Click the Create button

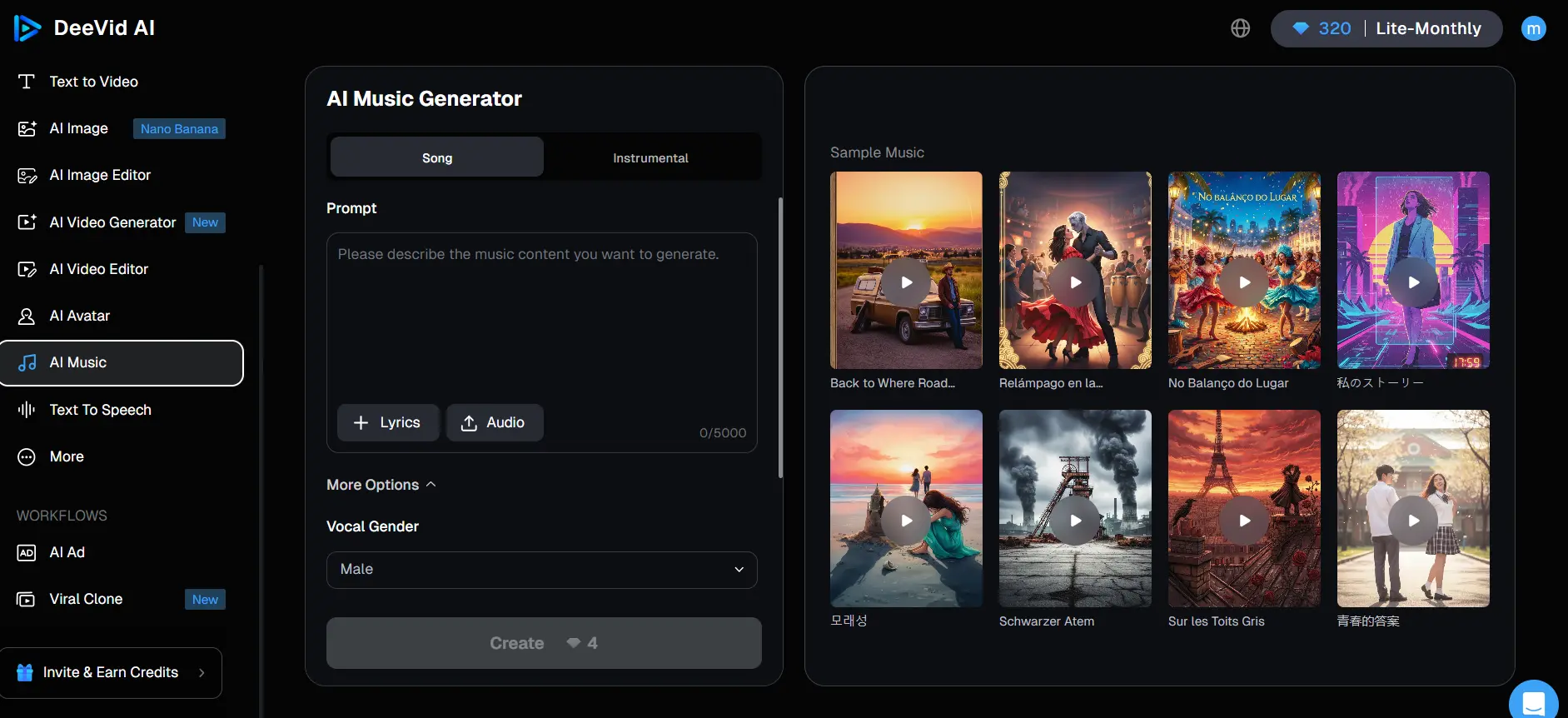pyautogui.click(x=544, y=643)
